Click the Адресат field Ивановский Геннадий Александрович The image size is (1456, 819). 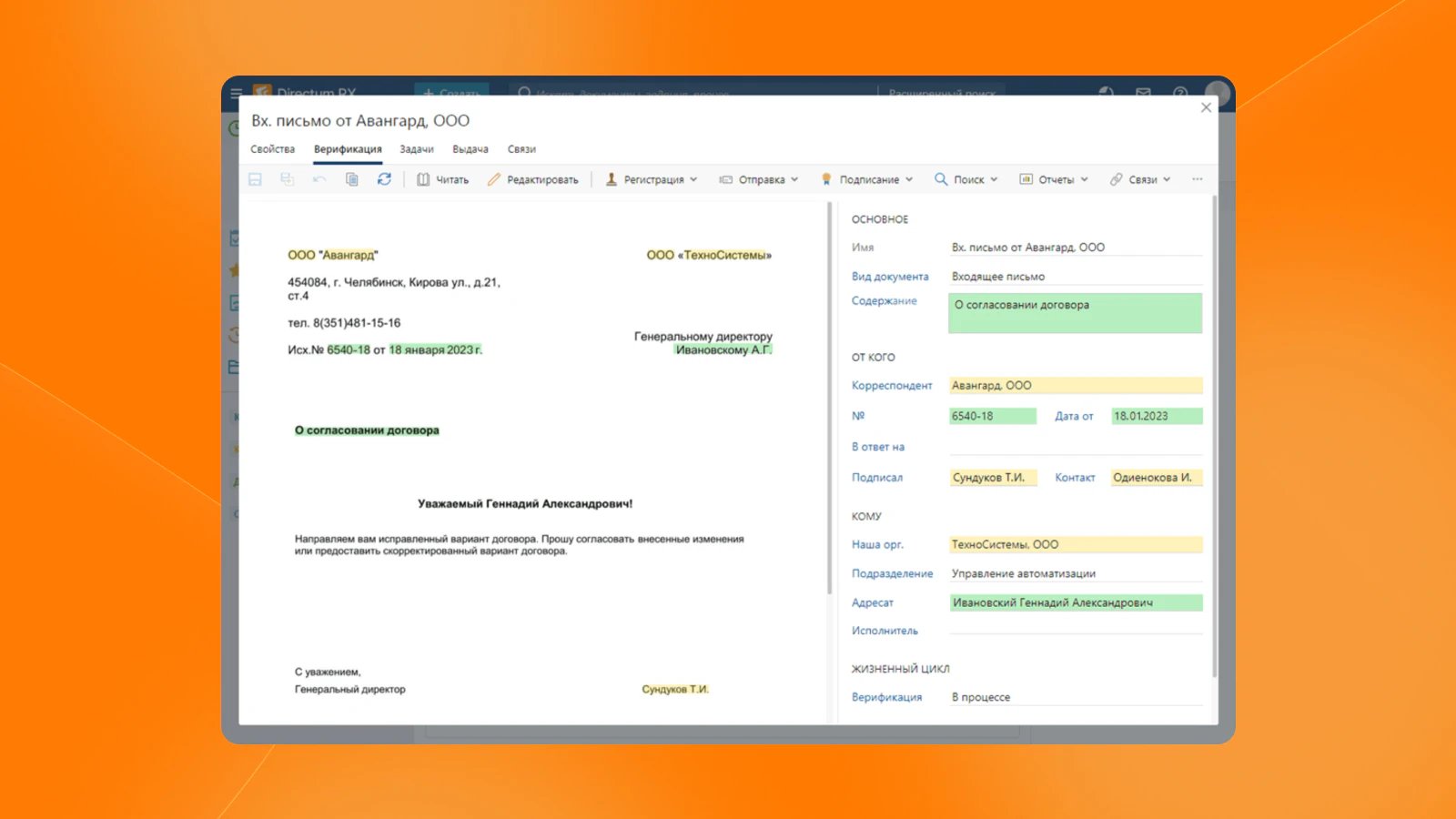(1076, 602)
